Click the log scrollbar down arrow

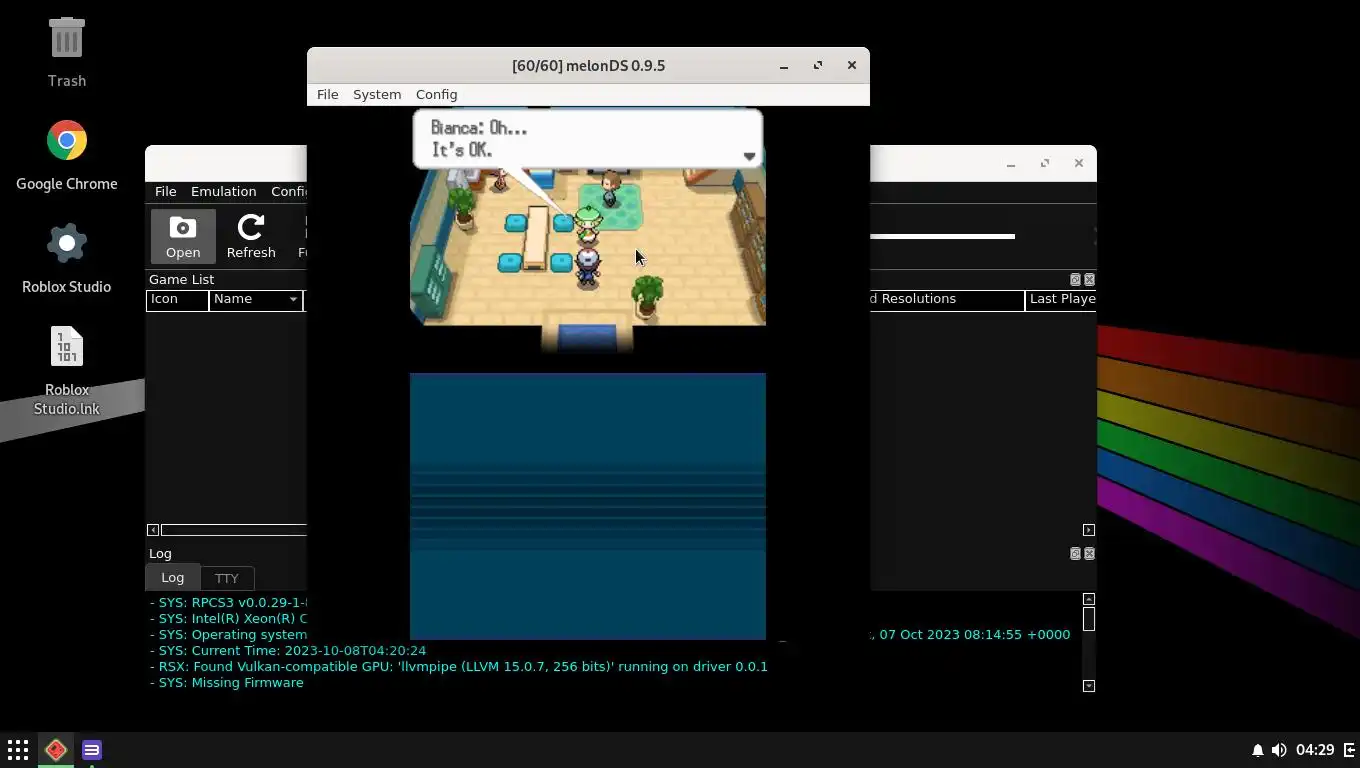1089,686
